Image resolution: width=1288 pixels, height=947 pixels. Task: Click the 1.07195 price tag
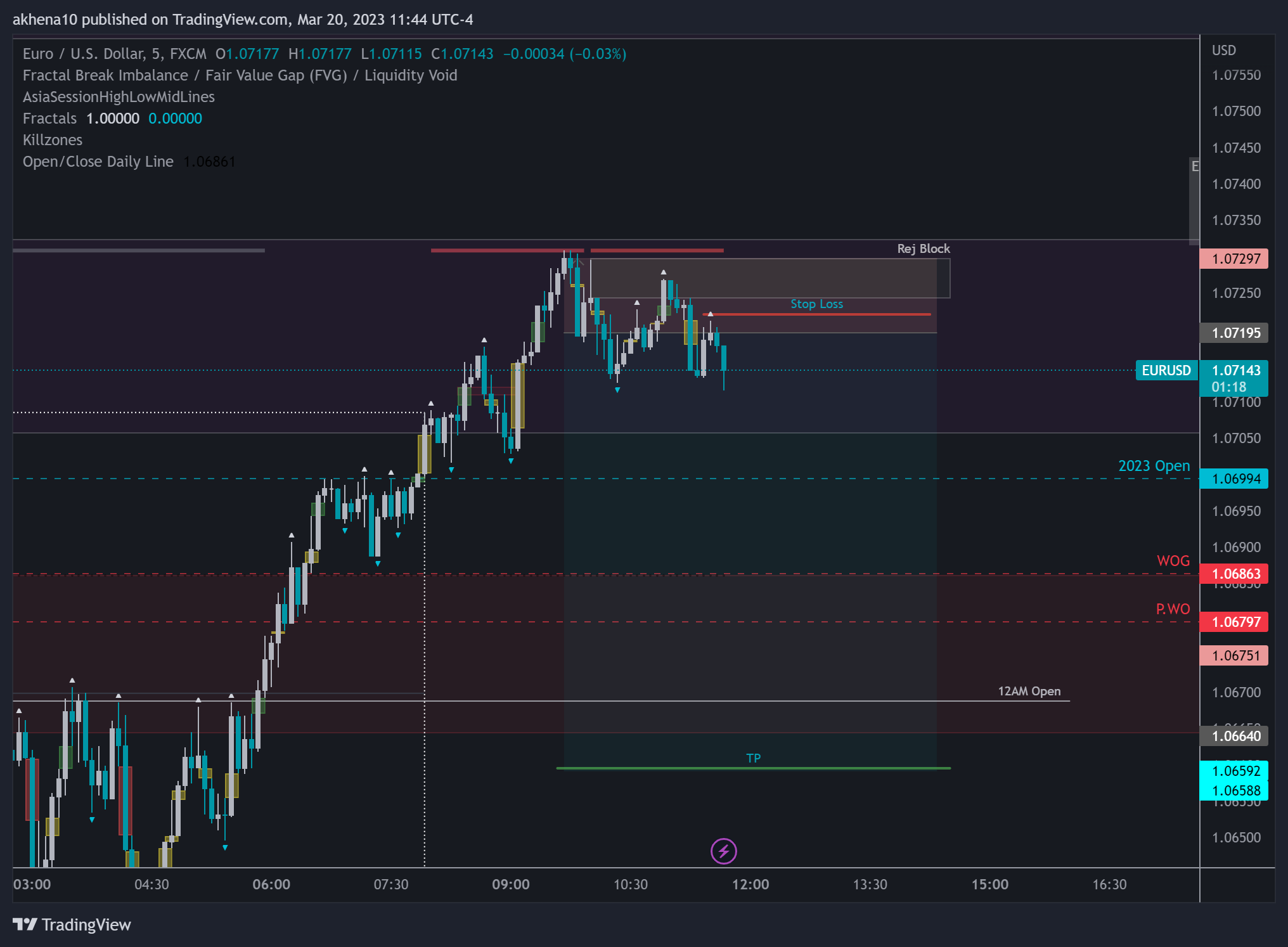[x=1234, y=333]
